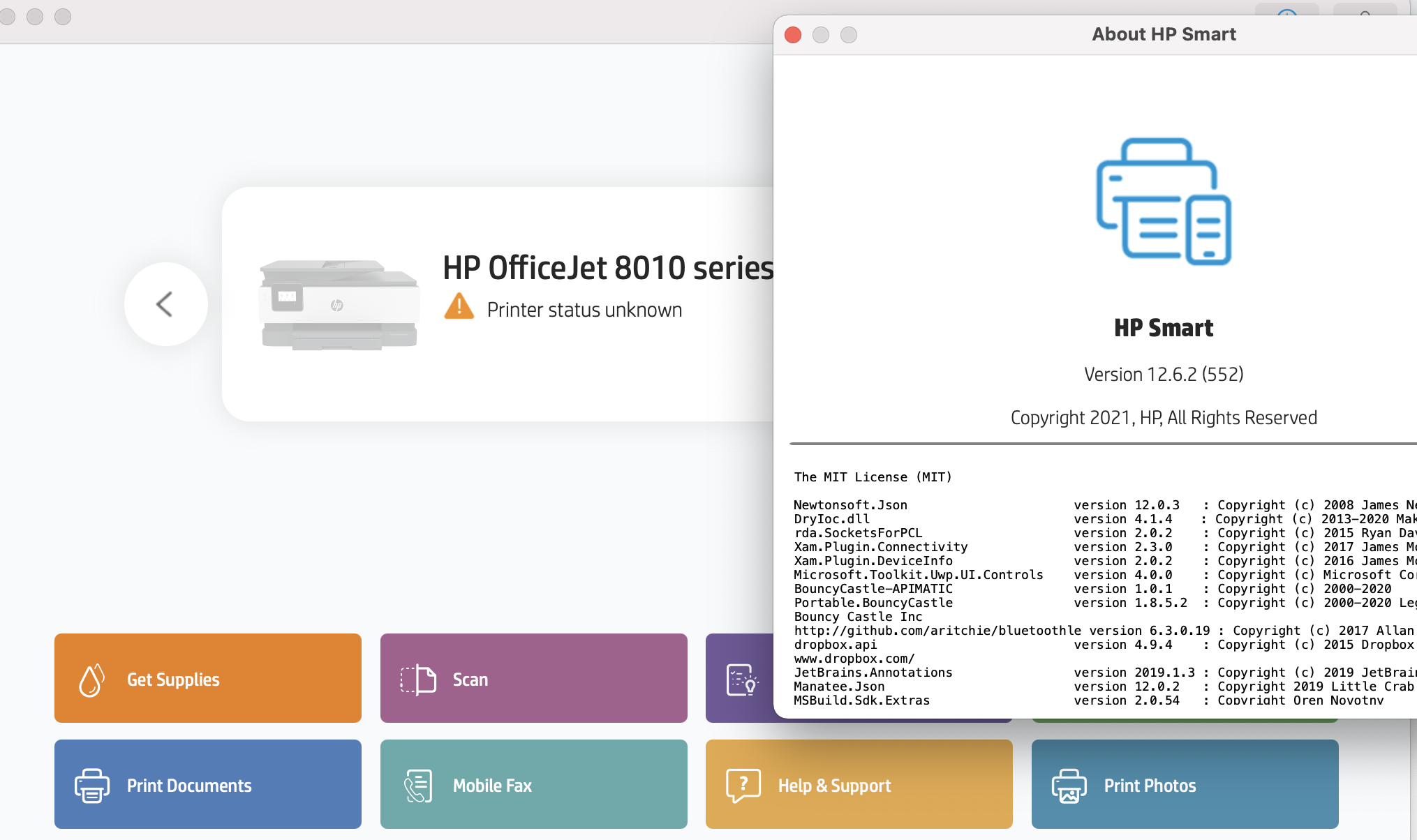This screenshot has width=1417, height=840.
Task: Click the www.dropbox.com link in license text
Action: click(854, 659)
